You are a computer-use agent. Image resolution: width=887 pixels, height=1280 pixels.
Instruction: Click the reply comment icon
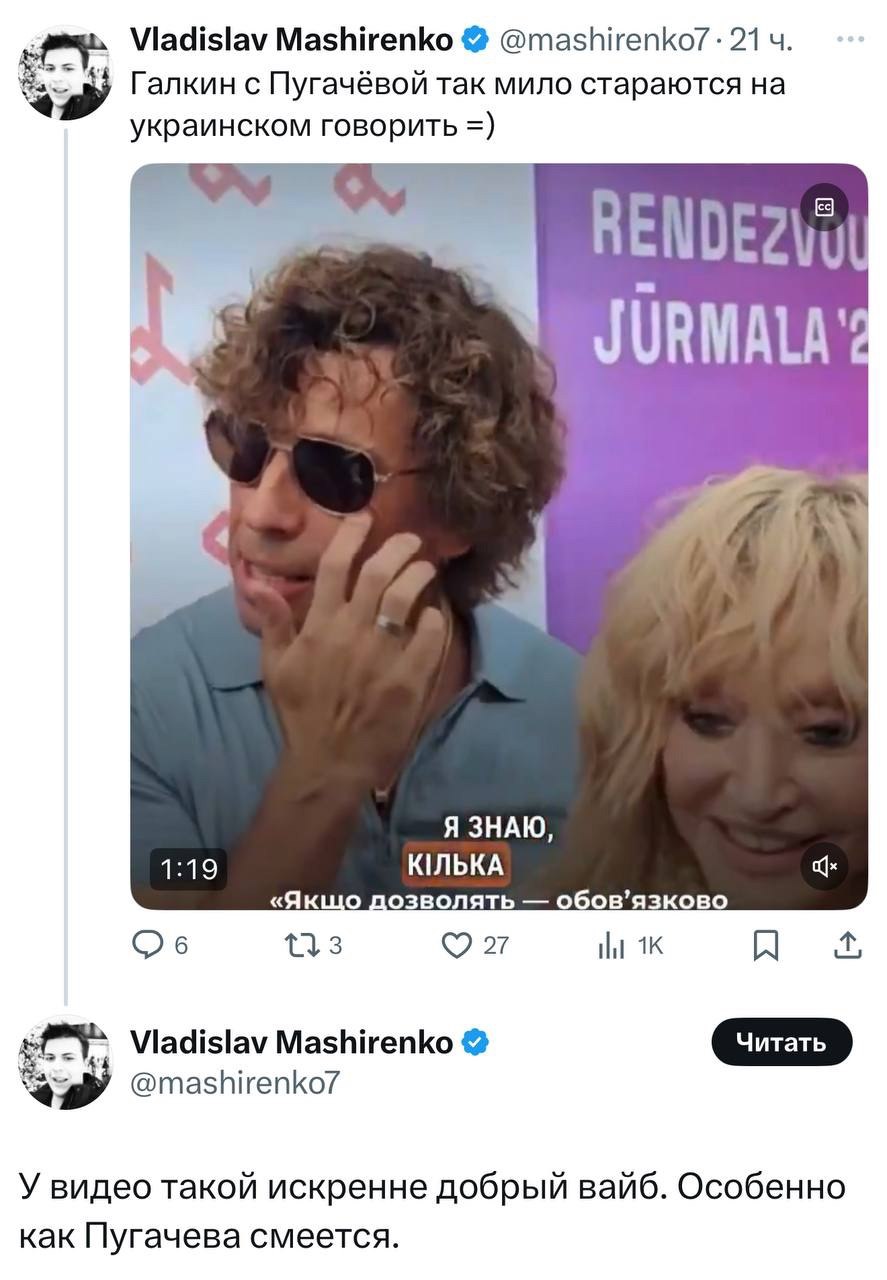pos(148,945)
